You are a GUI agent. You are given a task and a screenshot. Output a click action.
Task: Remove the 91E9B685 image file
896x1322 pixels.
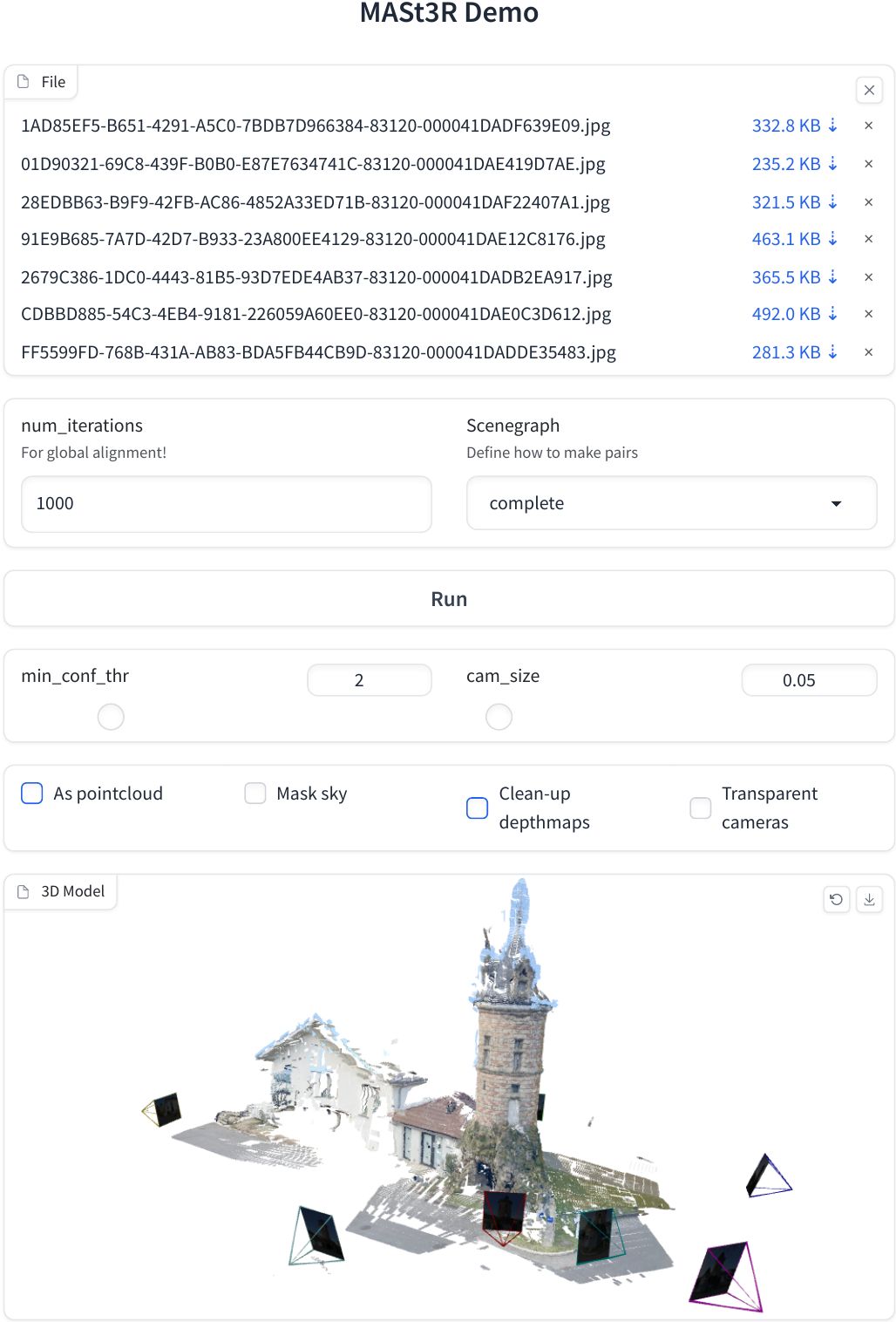pyautogui.click(x=868, y=239)
